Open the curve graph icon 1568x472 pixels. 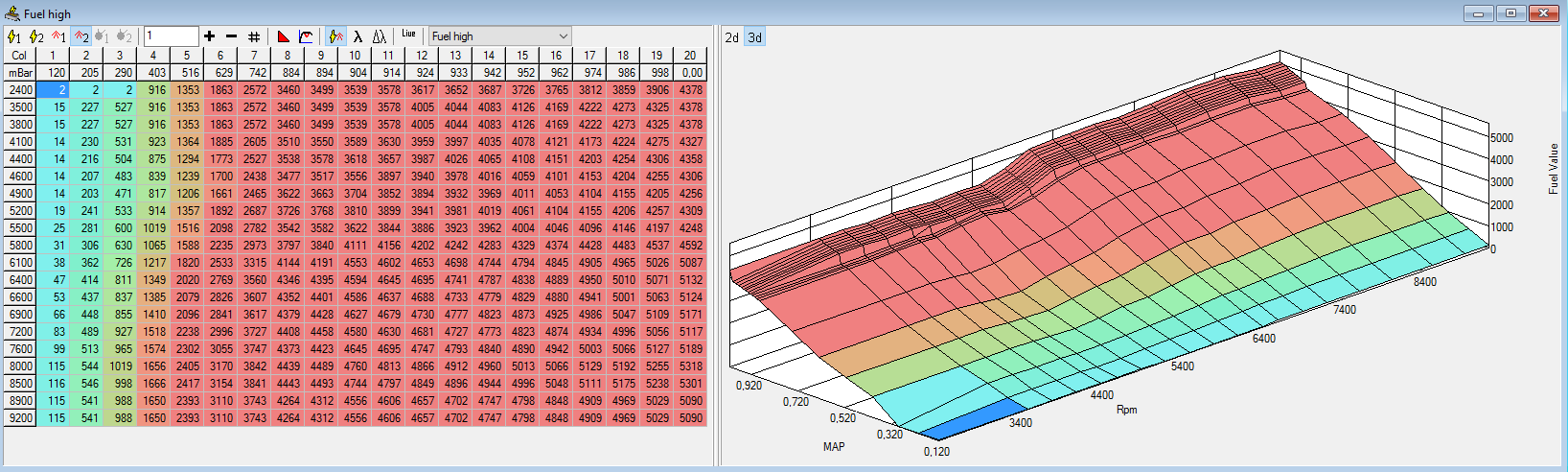pos(306,36)
